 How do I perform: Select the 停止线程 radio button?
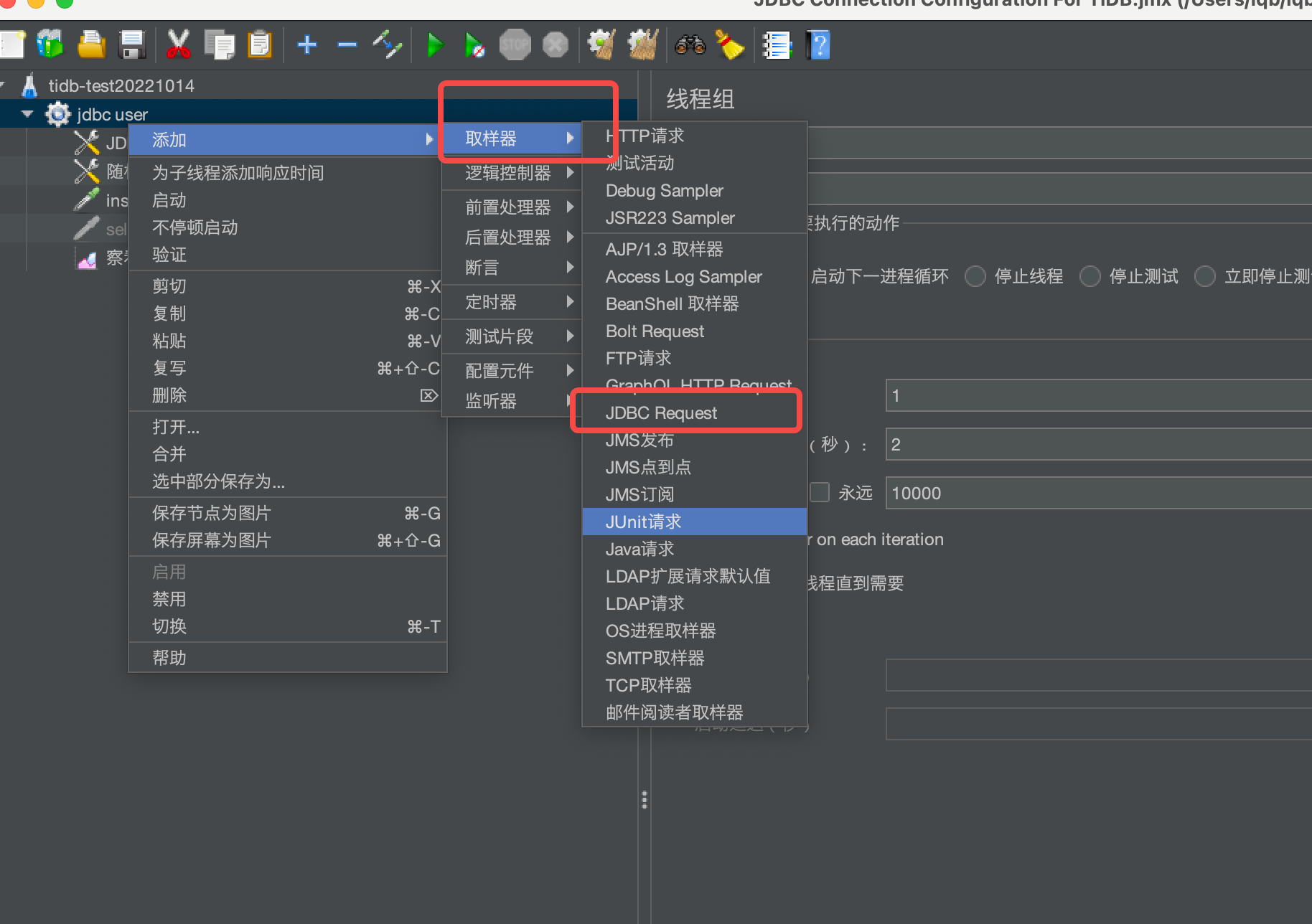[975, 276]
